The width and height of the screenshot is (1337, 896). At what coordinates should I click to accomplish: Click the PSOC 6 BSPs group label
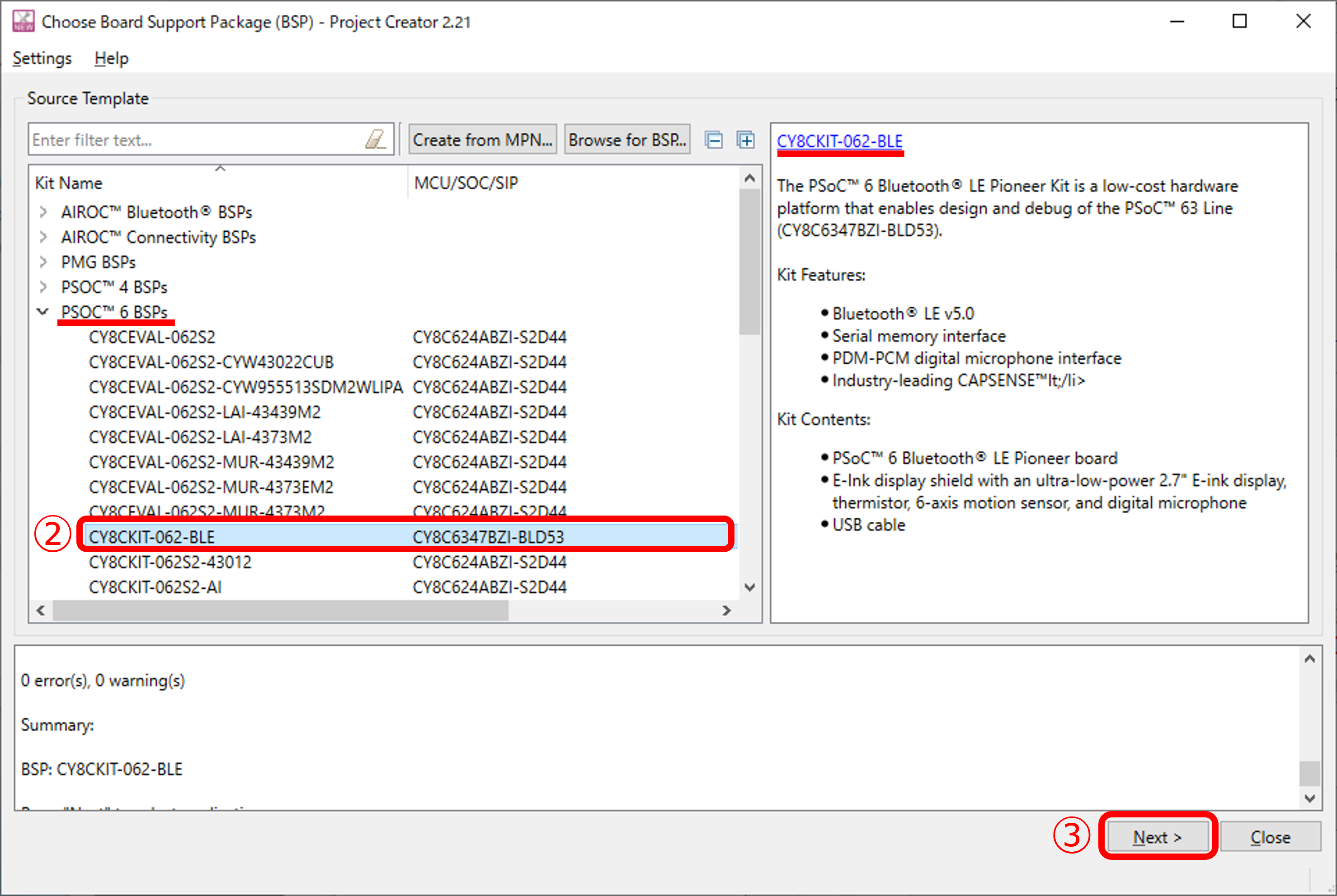[114, 312]
